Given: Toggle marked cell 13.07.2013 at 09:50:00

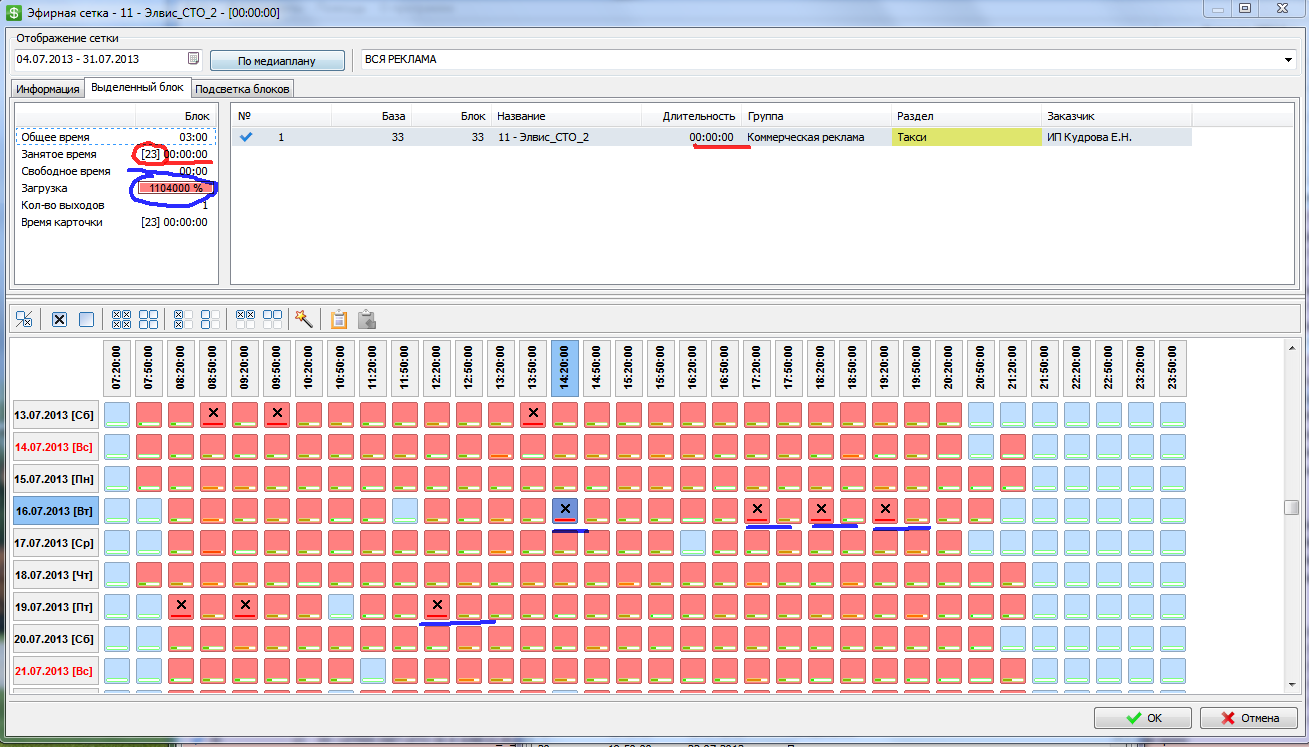Looking at the screenshot, I should click(x=277, y=415).
